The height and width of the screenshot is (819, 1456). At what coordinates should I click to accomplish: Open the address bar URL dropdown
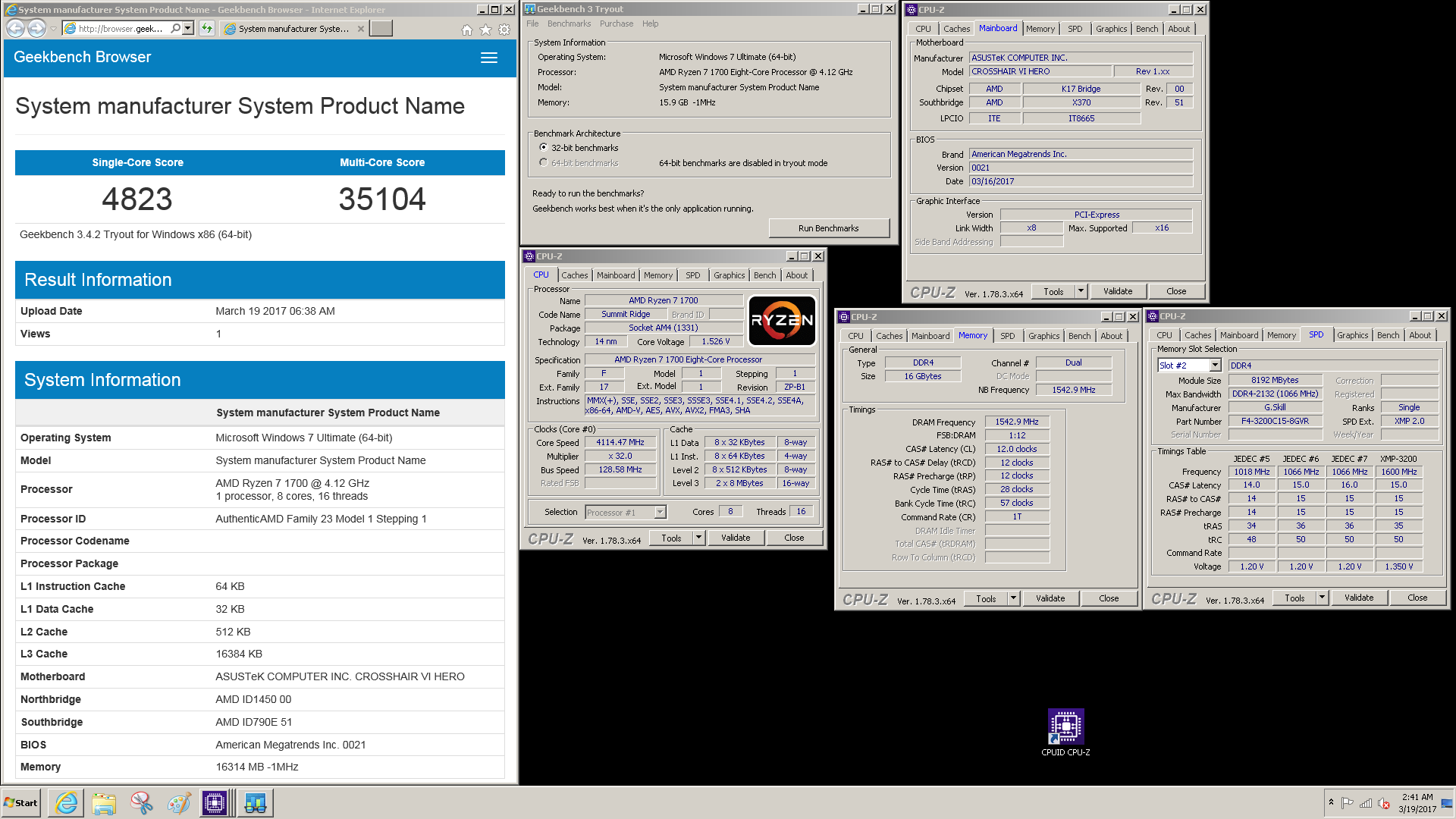coord(188,28)
